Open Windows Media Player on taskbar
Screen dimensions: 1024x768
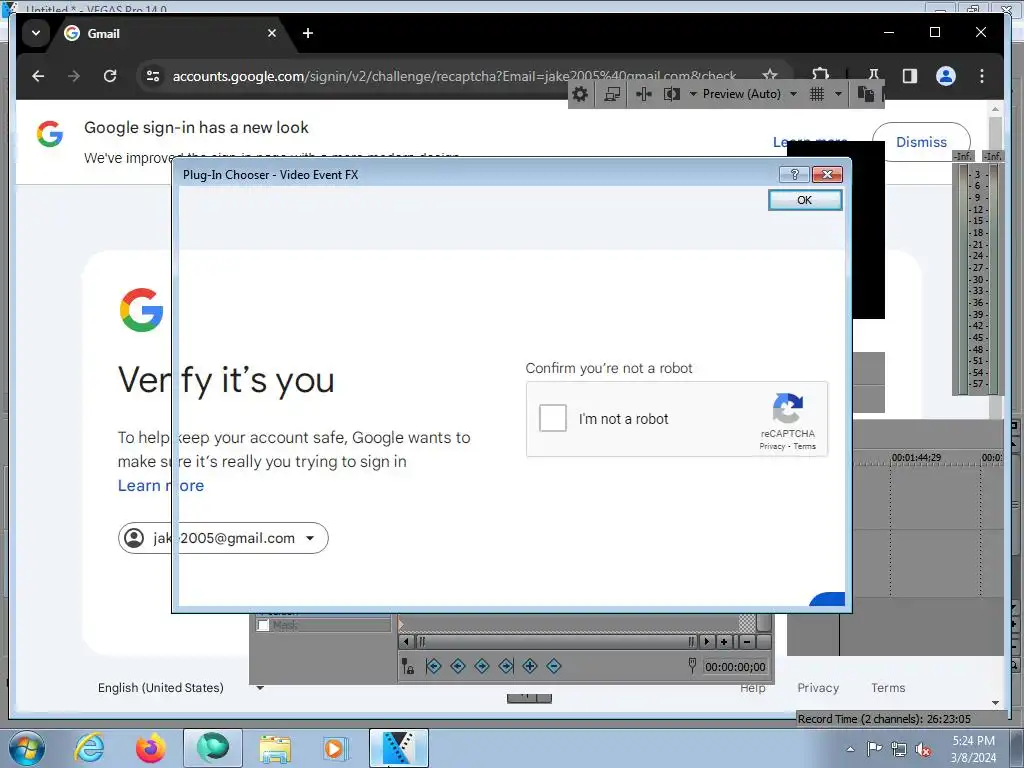336,748
